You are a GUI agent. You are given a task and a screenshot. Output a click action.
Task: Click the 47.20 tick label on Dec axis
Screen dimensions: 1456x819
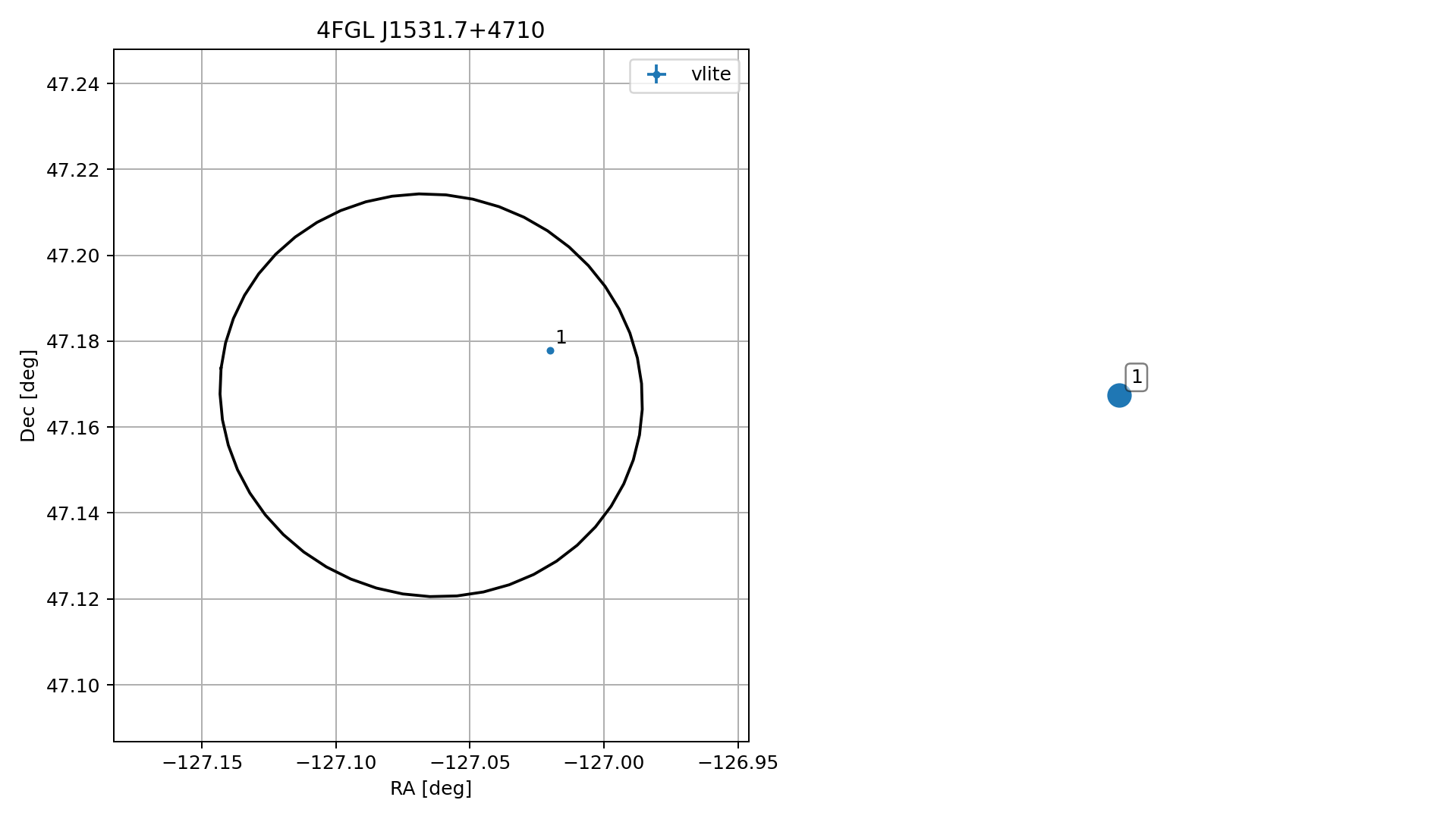[x=73, y=256]
